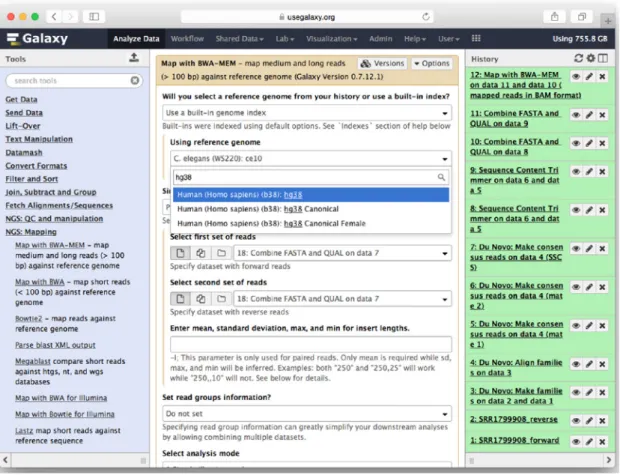Delete dataset 10 Combine FASTA and QUAL
Viewport: 620px width, 475px height.
tap(602, 143)
